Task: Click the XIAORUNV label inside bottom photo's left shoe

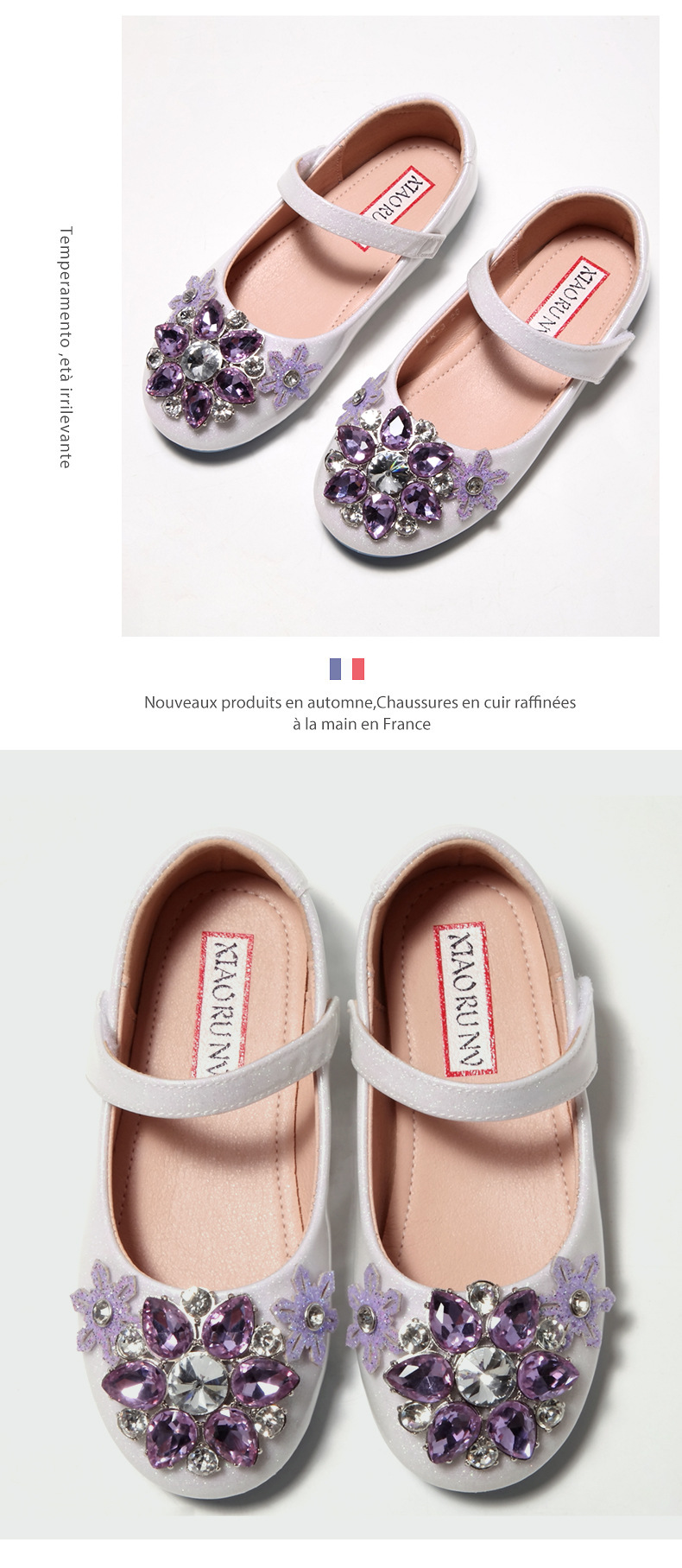Action: (x=228, y=1004)
